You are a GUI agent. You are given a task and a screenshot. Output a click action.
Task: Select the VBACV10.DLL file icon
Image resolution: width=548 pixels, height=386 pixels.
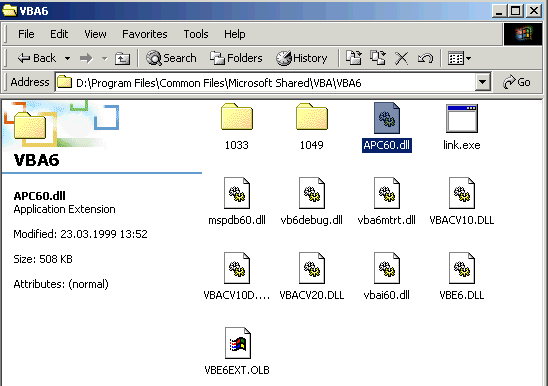click(x=462, y=193)
